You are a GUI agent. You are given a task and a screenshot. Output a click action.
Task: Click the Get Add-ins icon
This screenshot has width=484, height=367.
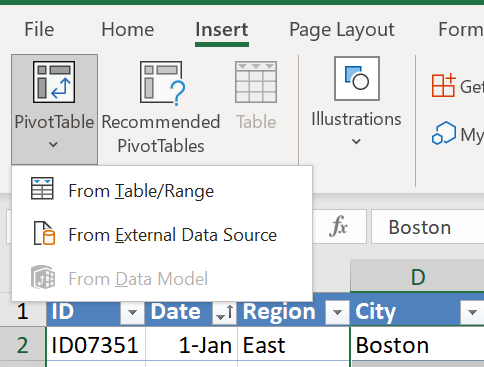pyautogui.click(x=443, y=85)
